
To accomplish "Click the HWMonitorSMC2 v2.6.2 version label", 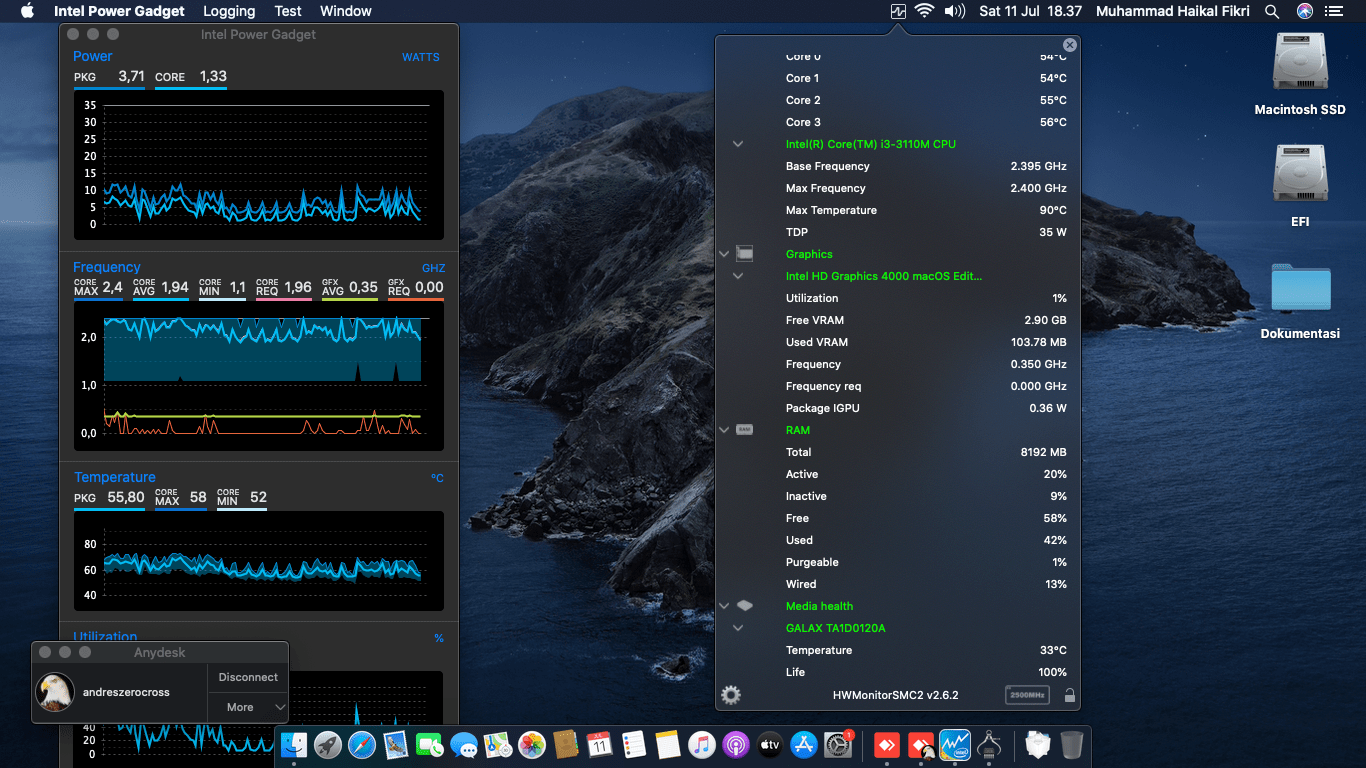I will (896, 695).
